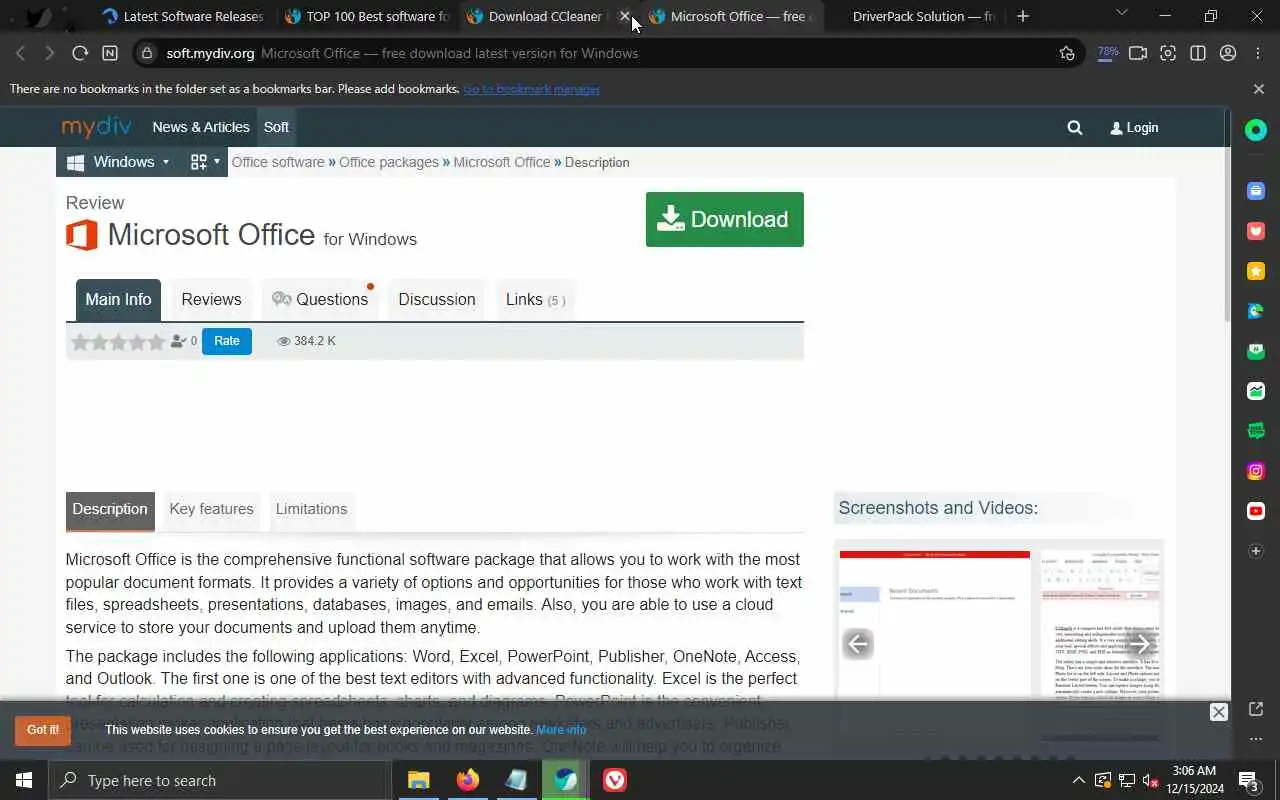Open the Office packages breadcrumb
This screenshot has width=1280, height=800.
tap(389, 162)
